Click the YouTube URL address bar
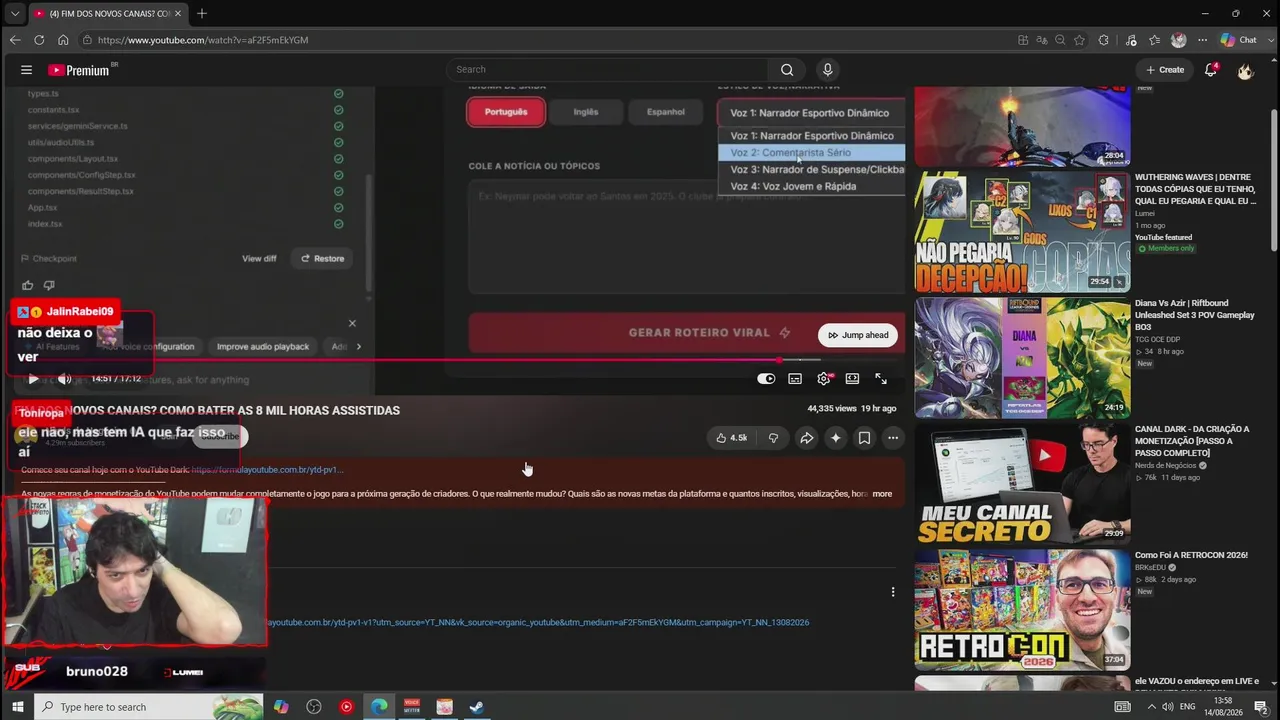The height and width of the screenshot is (720, 1280). coord(540,40)
